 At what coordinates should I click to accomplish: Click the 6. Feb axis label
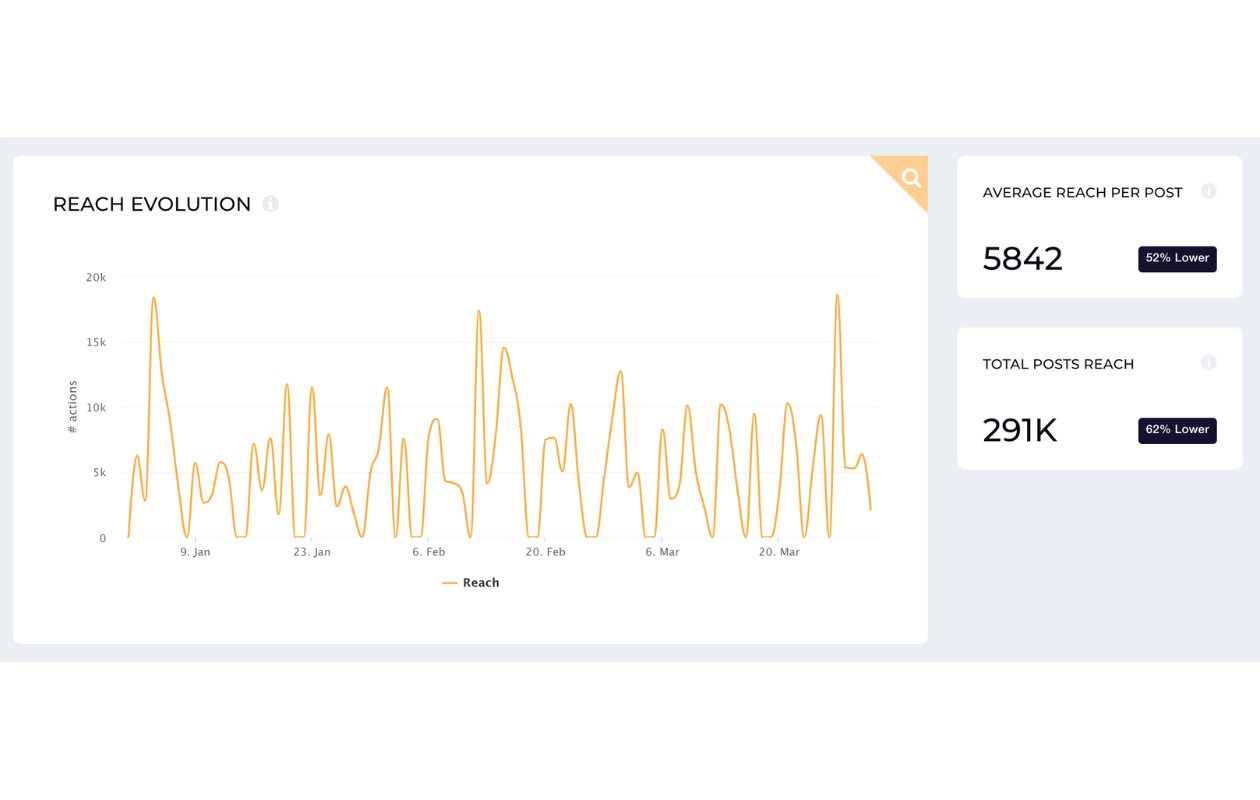click(429, 552)
